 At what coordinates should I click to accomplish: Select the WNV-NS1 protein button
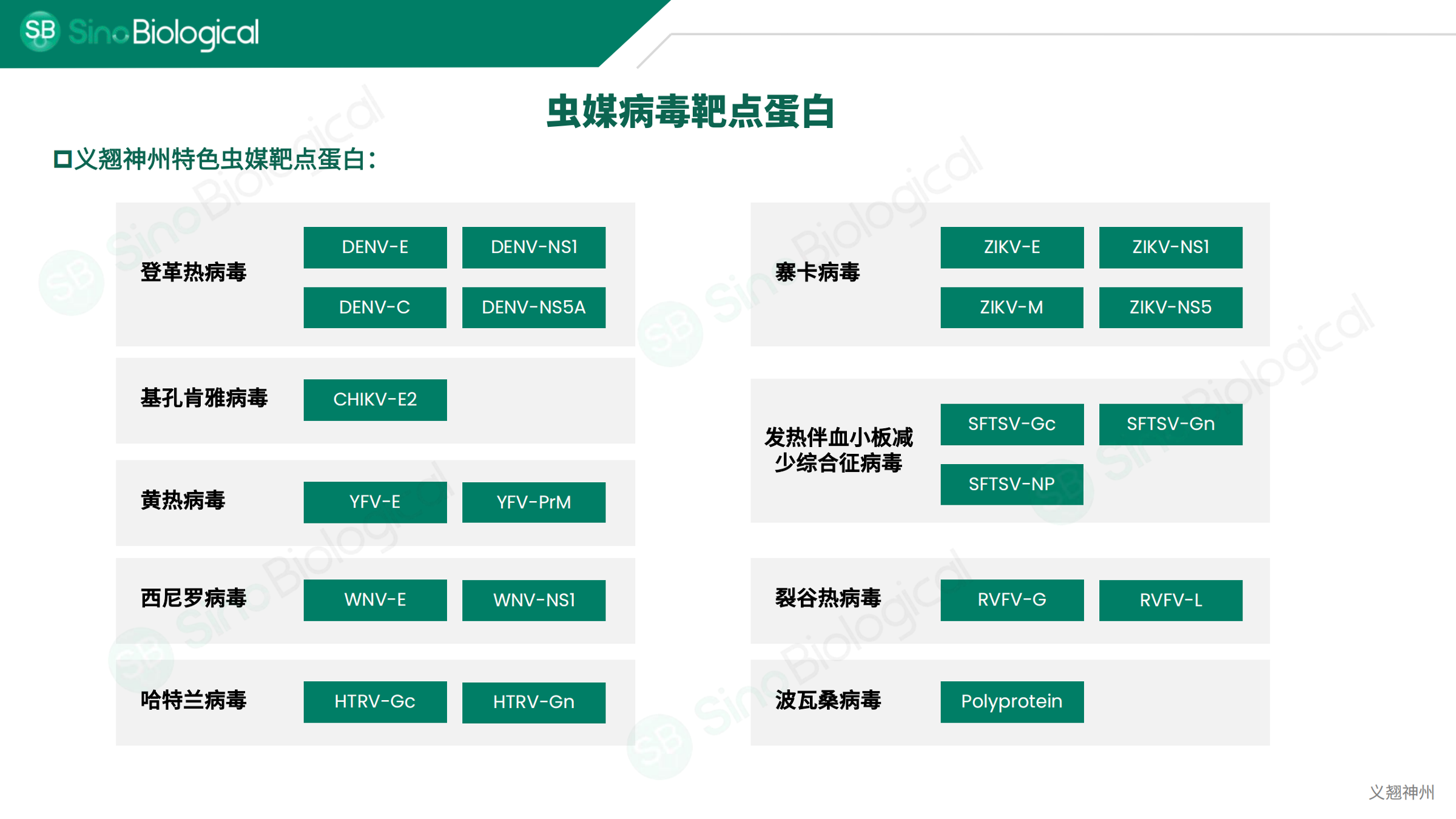pos(533,600)
